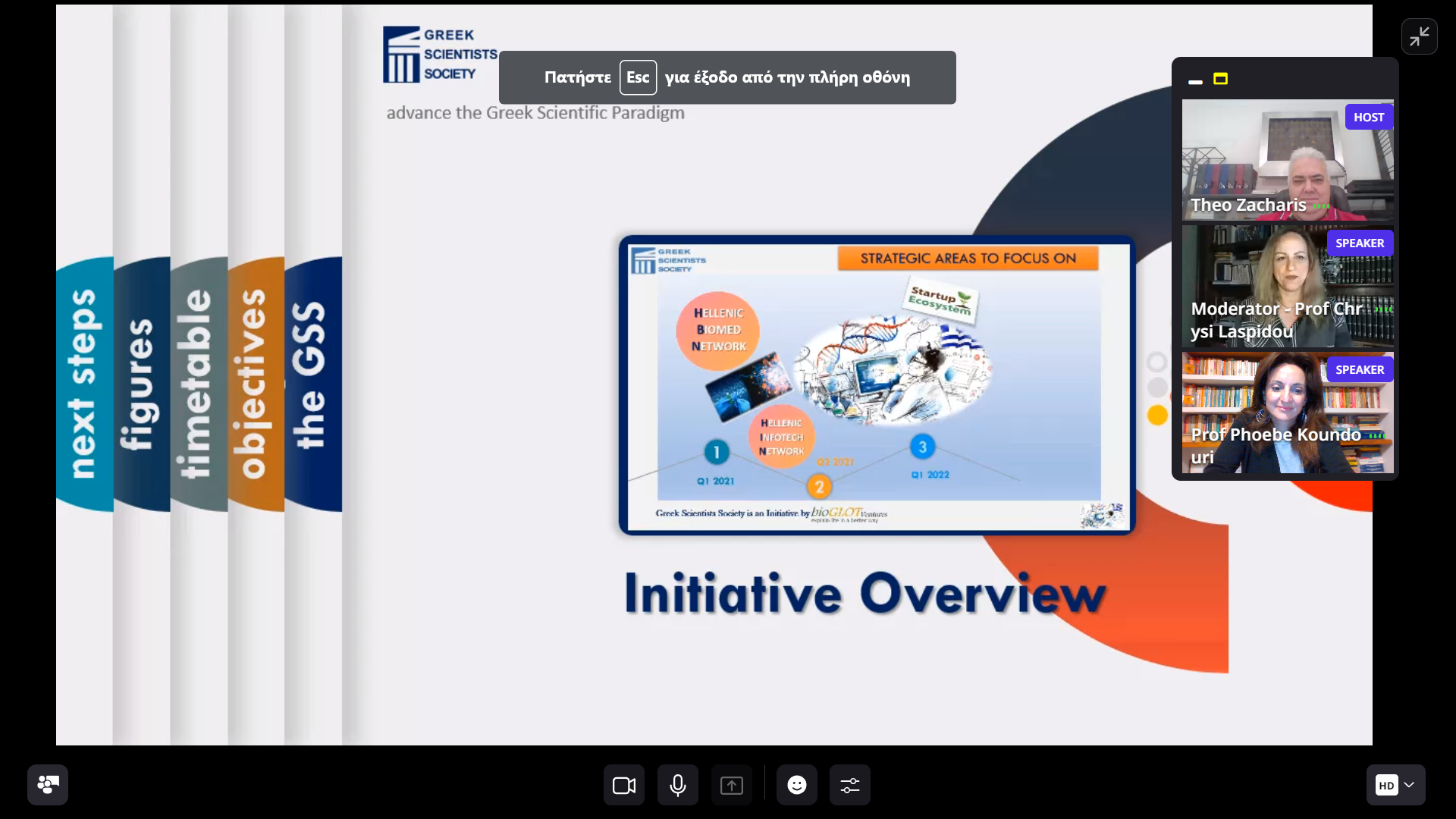Toggle the camera on or off
The width and height of the screenshot is (1456, 819).
623,786
